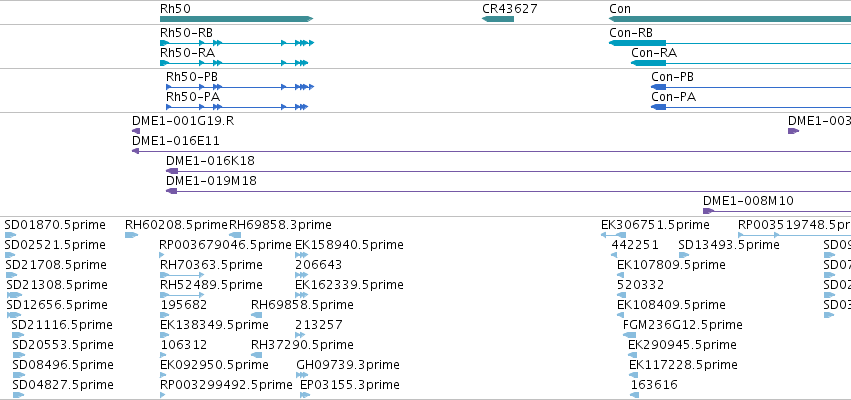Select the GH09739.3prime EST label
This screenshot has width=851, height=400.
(348, 365)
